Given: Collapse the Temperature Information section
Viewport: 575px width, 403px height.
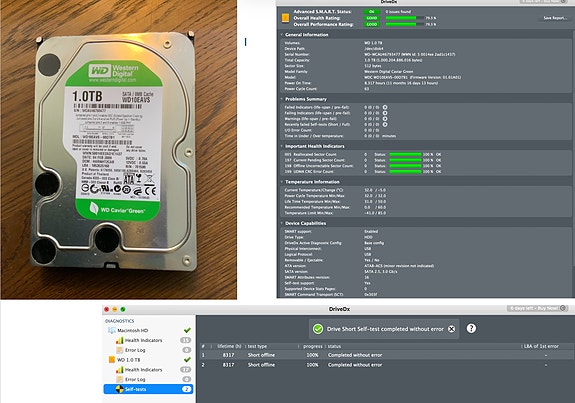Looking at the screenshot, I should coord(282,182).
